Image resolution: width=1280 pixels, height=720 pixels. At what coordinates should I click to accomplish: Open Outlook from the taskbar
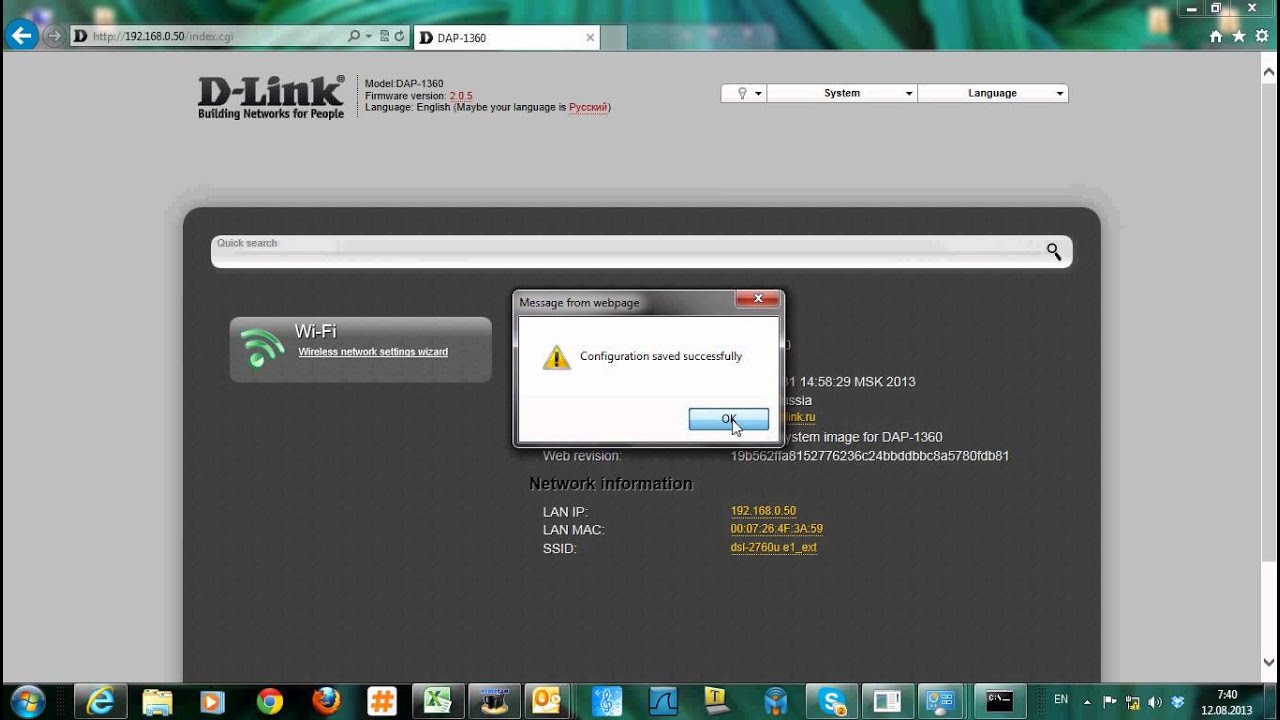tap(547, 701)
